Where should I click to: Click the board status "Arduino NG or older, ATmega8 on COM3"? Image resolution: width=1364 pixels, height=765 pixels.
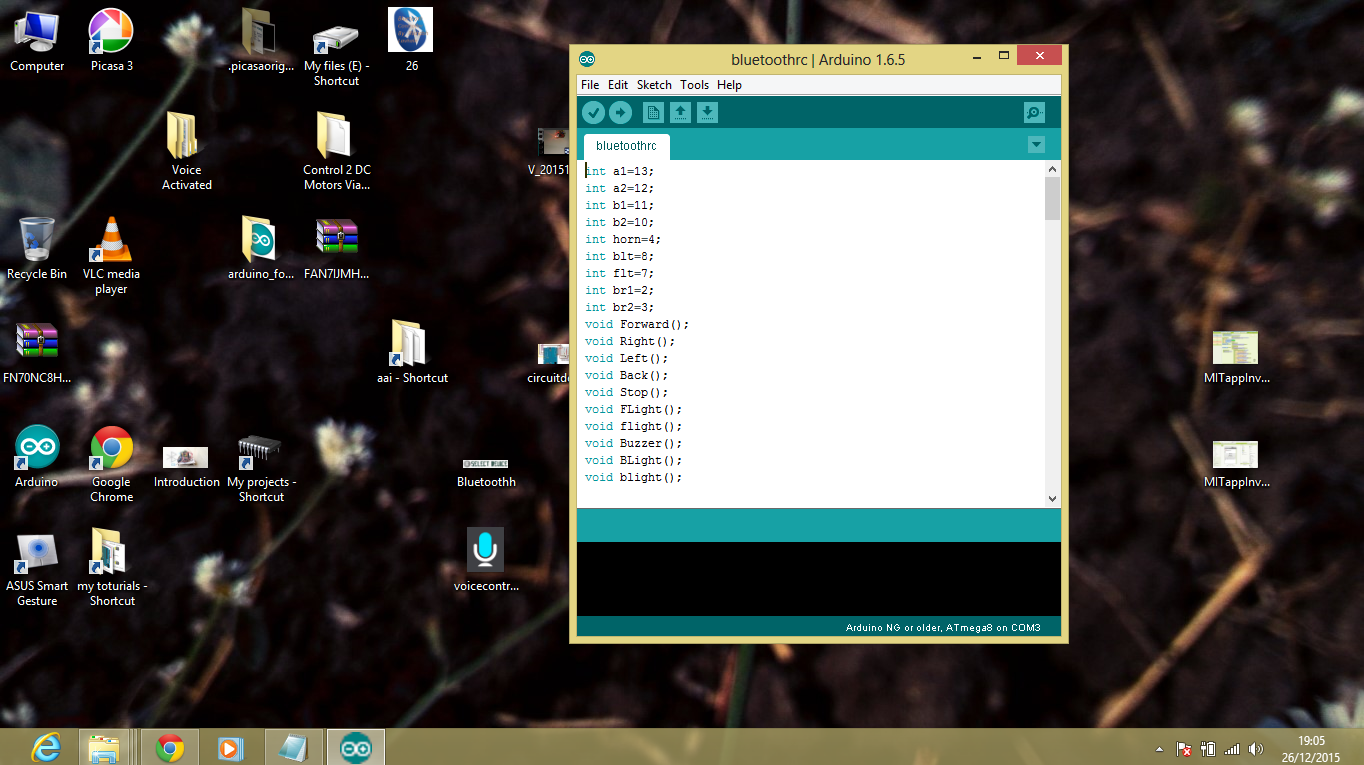(x=943, y=628)
